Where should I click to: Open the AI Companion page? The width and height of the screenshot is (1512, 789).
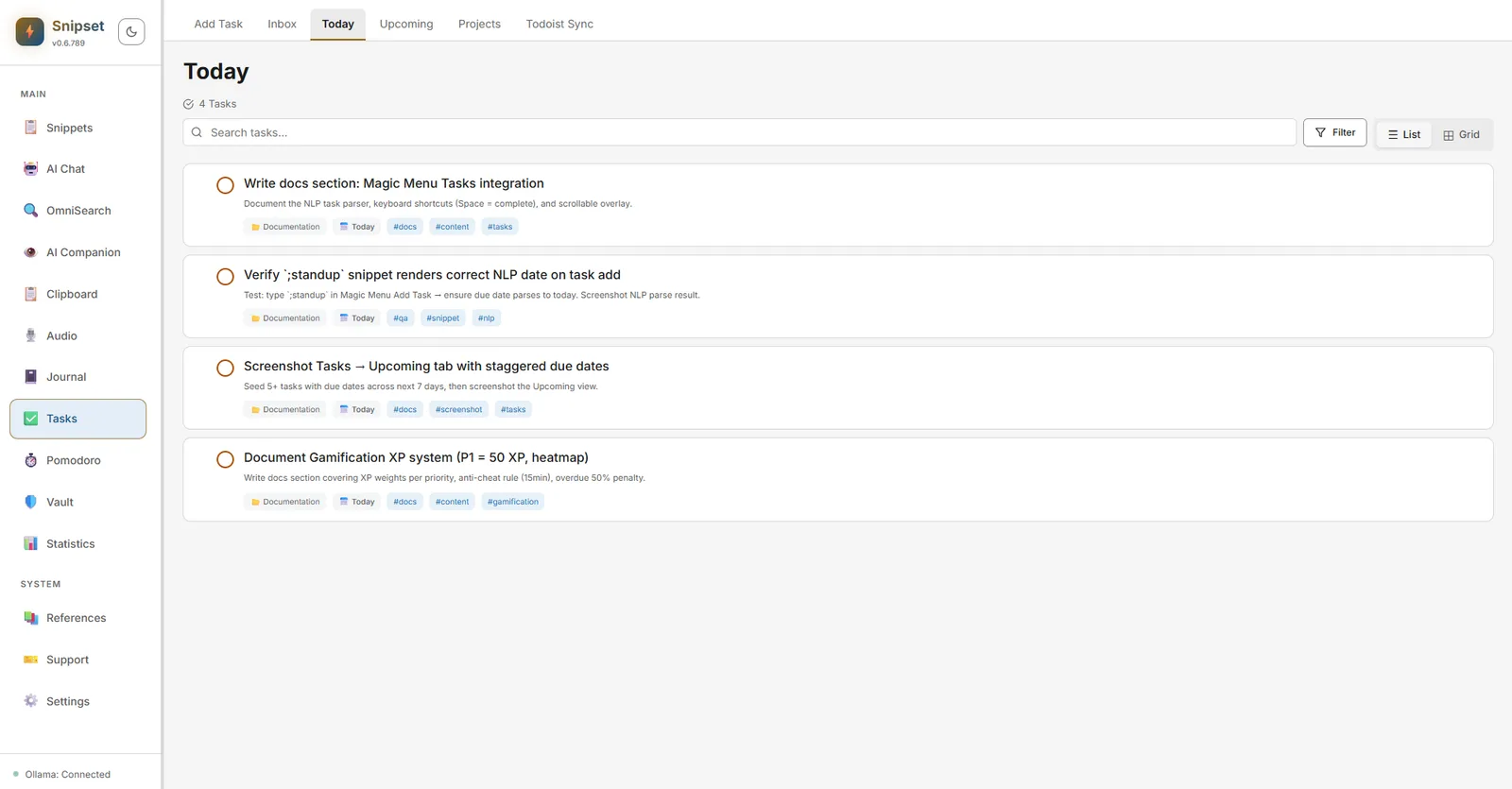click(77, 252)
